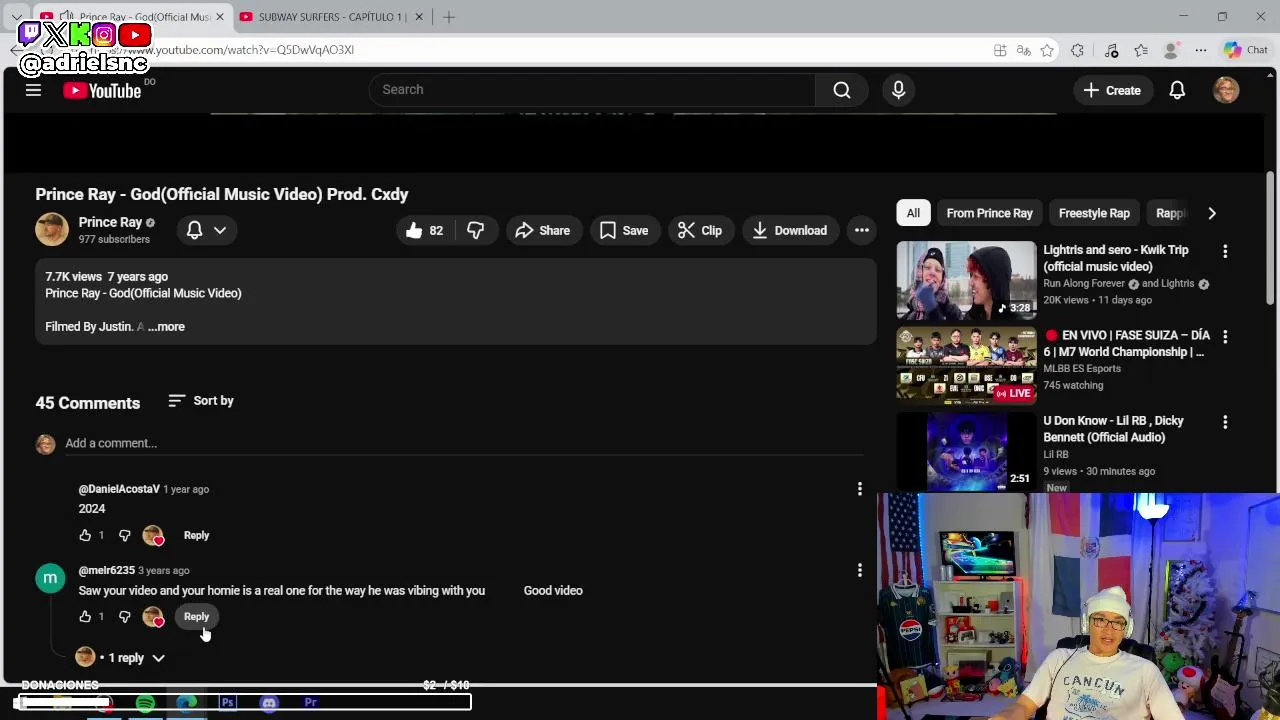The width and height of the screenshot is (1280, 720).
Task: Like the DanielAcostaV comment
Action: pos(85,535)
